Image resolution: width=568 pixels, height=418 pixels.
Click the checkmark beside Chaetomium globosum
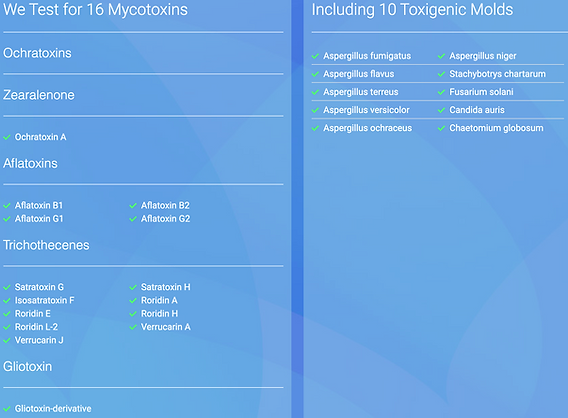pyautogui.click(x=441, y=128)
